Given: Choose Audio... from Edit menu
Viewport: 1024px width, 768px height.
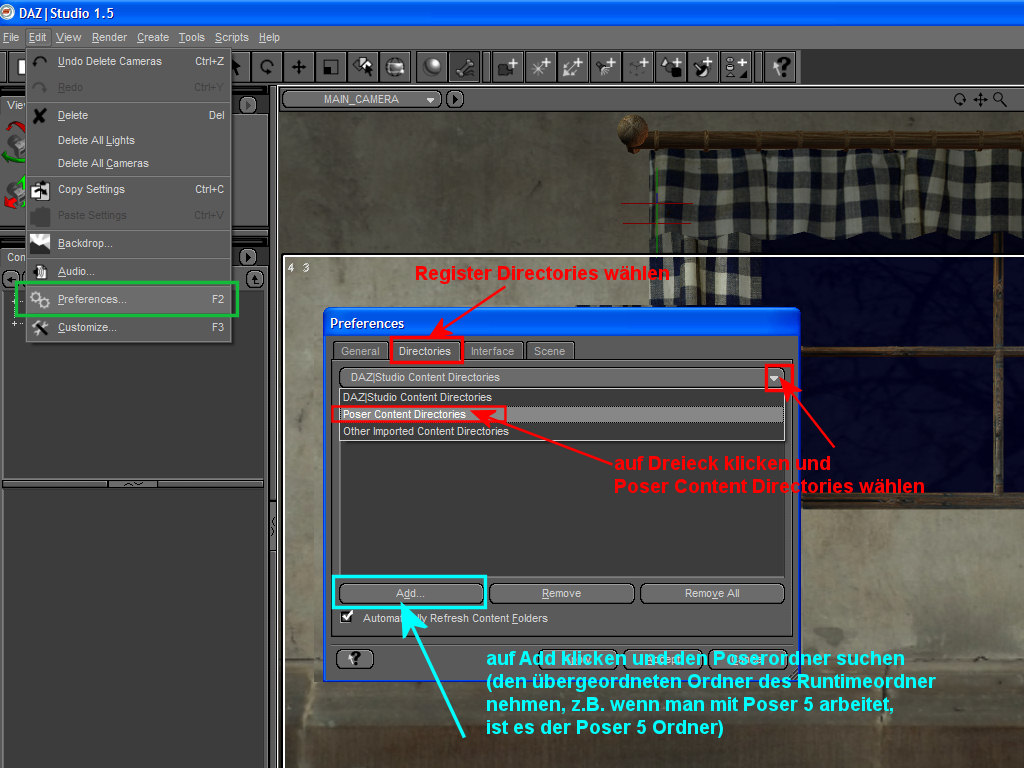Looking at the screenshot, I should click(129, 271).
